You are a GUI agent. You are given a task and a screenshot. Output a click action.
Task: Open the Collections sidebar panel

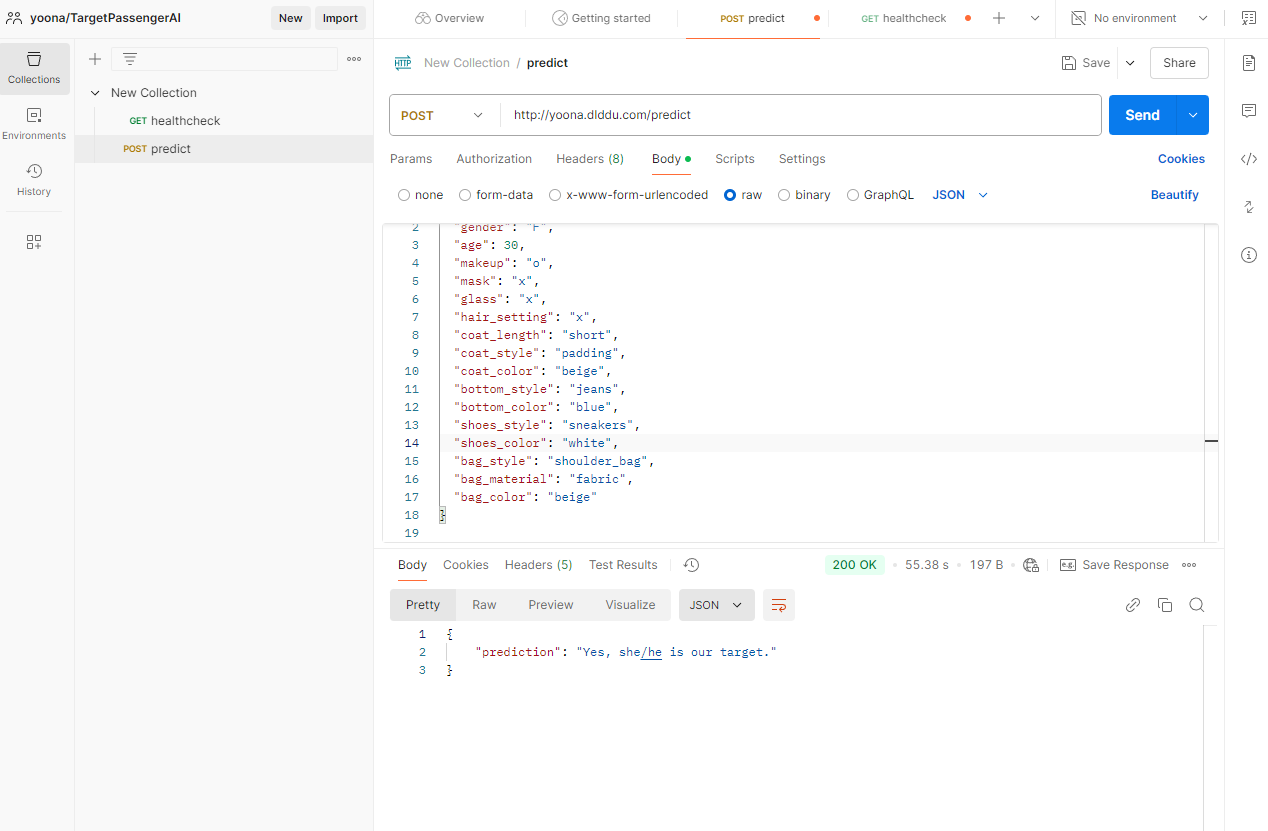35,68
